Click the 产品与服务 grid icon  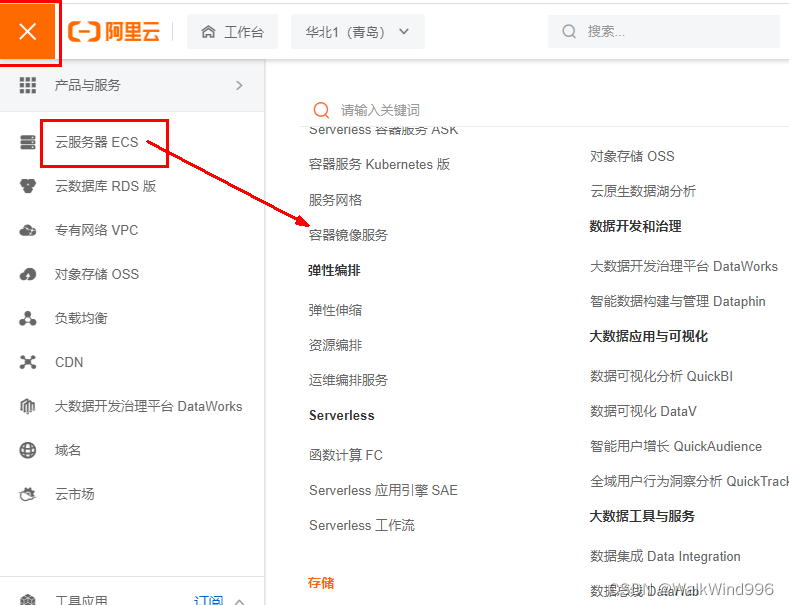[28, 85]
